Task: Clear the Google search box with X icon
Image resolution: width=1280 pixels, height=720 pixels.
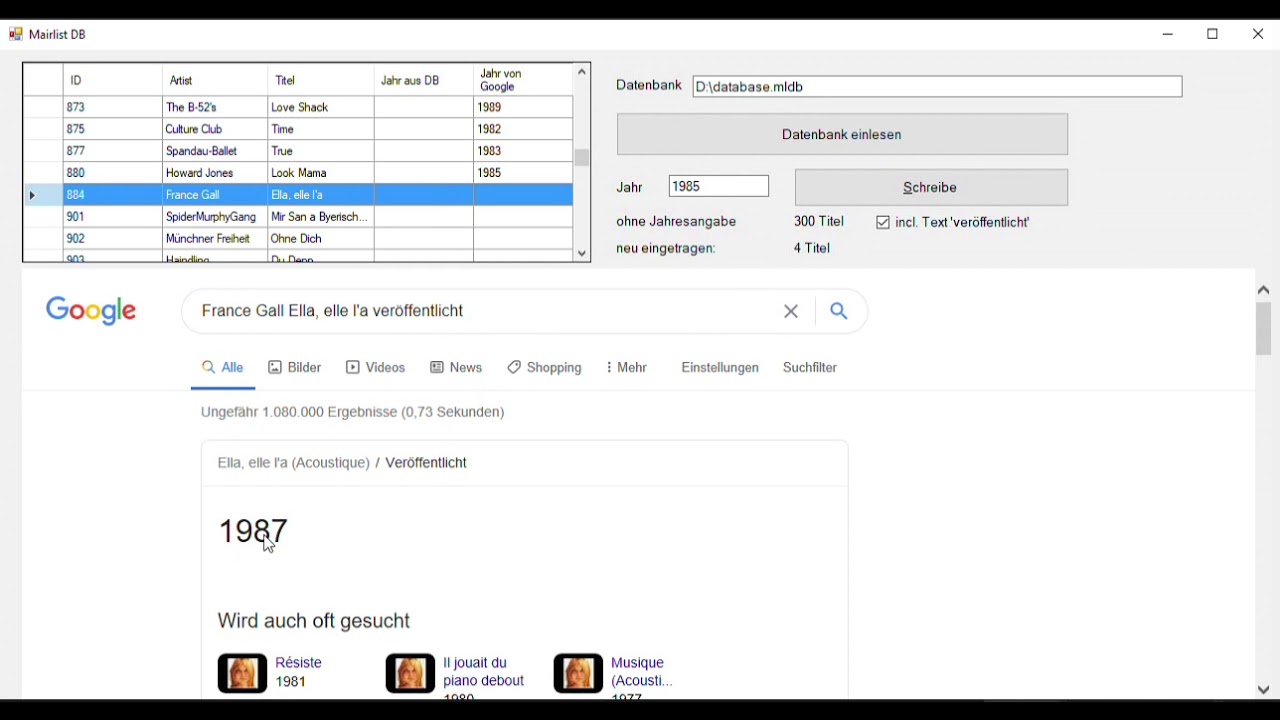Action: click(x=791, y=312)
